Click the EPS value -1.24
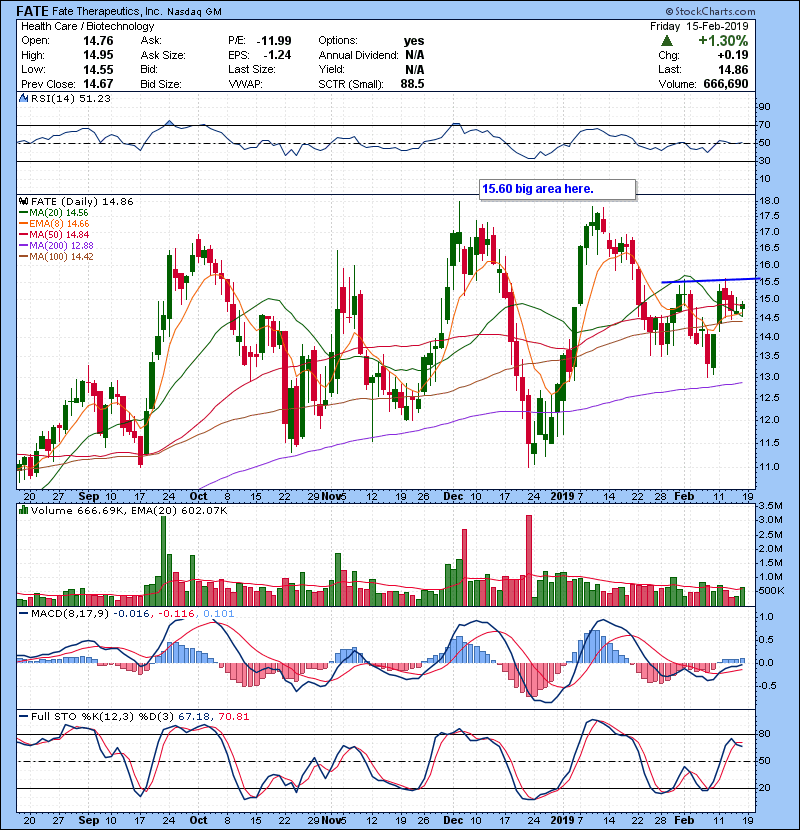800x830 pixels. point(277,55)
